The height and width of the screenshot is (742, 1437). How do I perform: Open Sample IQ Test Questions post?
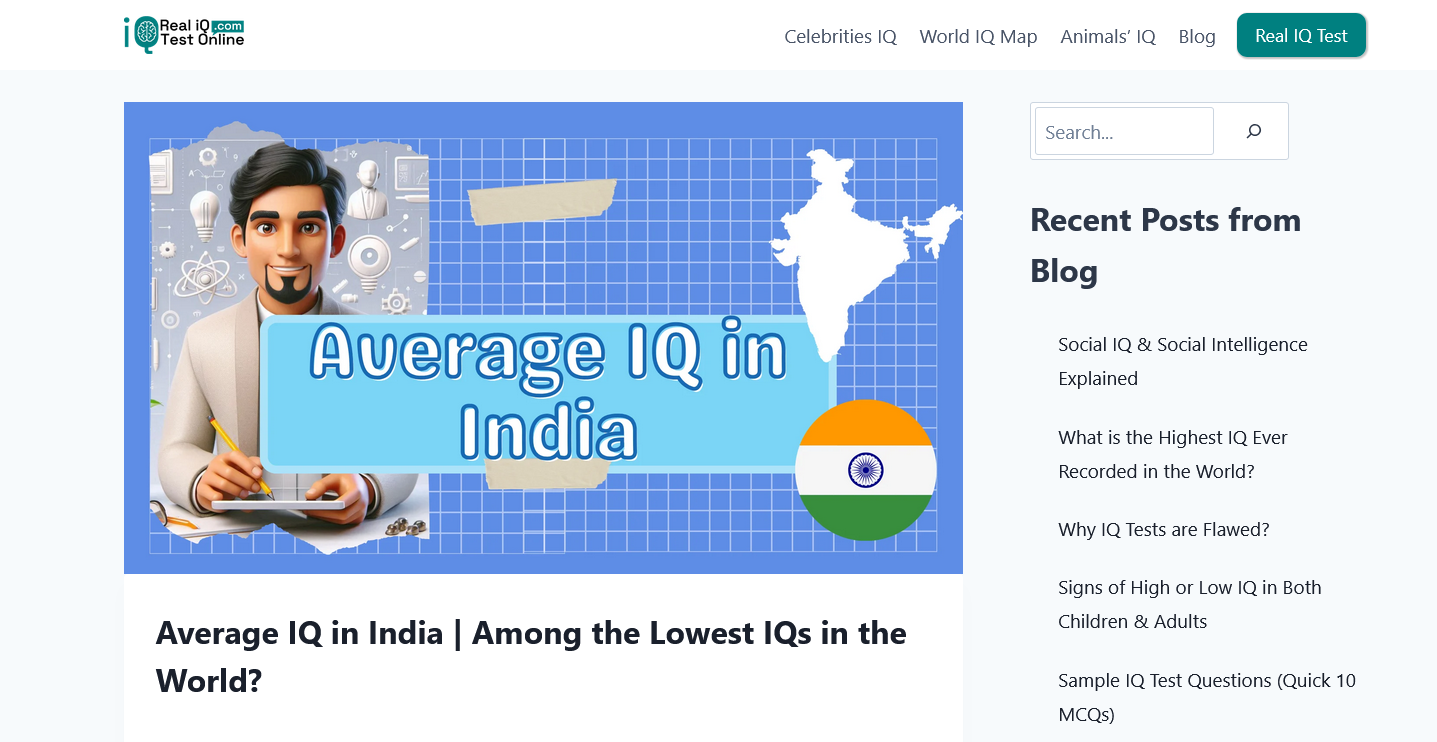click(x=1207, y=697)
